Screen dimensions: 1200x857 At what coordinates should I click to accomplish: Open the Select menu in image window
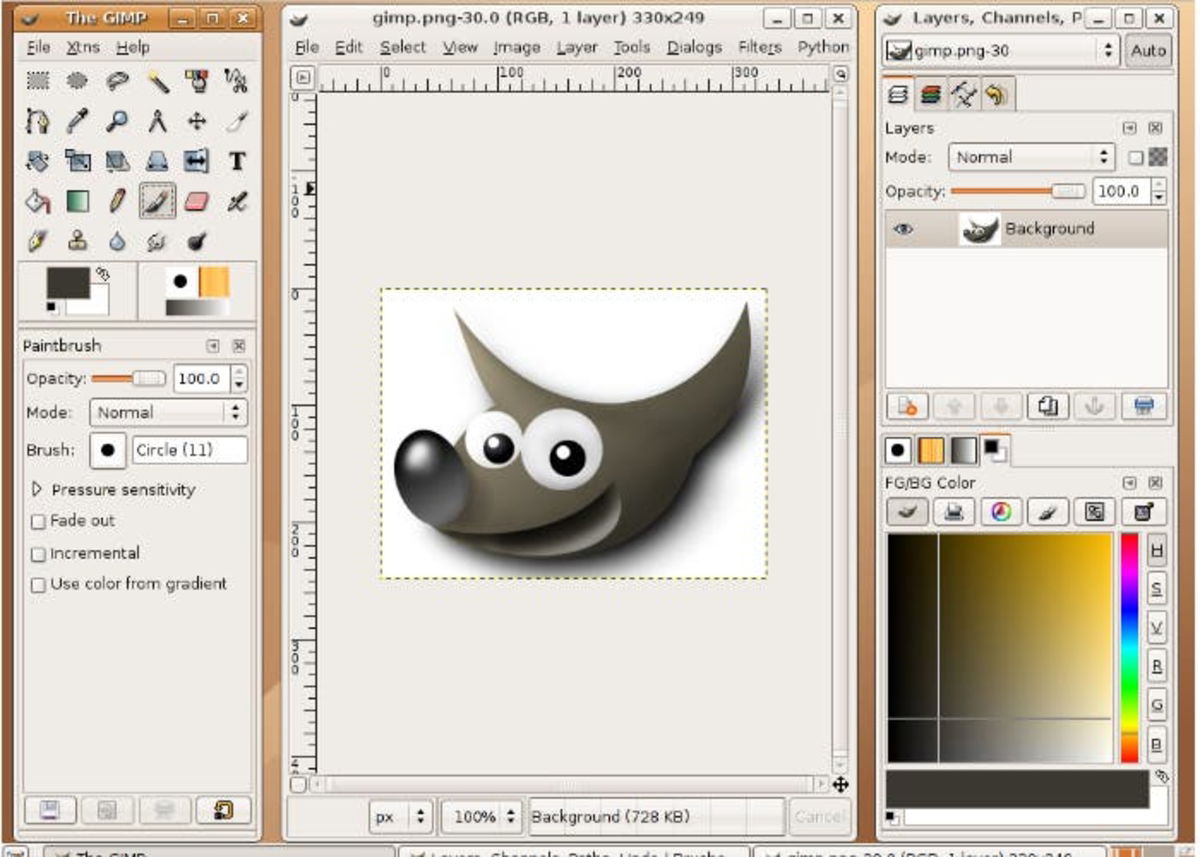403,47
